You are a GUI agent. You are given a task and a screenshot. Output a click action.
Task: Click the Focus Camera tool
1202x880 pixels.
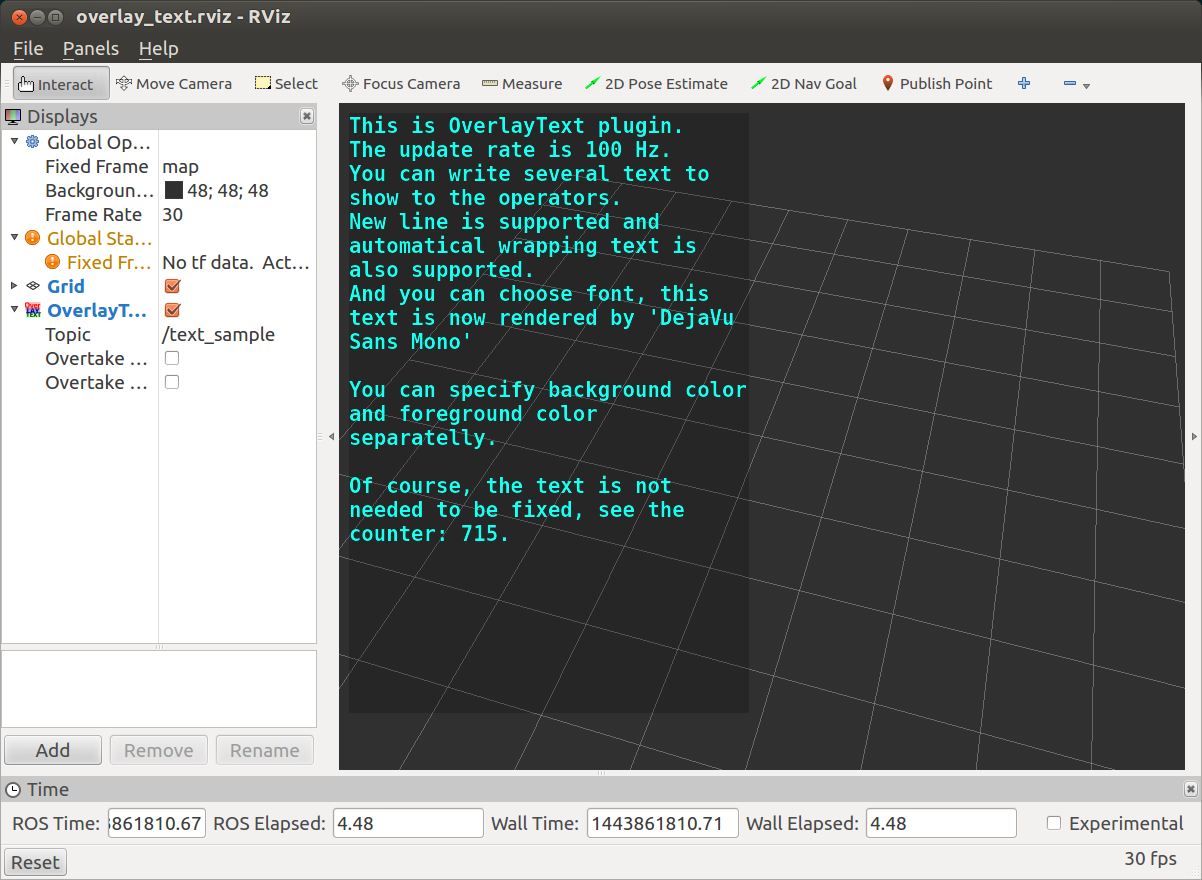(x=401, y=84)
